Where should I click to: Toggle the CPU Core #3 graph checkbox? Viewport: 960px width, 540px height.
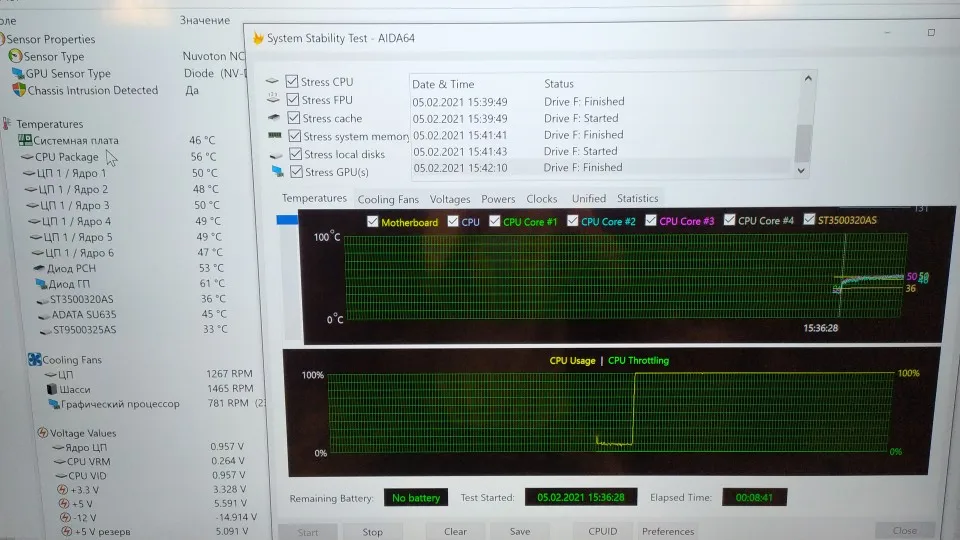pyautogui.click(x=651, y=220)
